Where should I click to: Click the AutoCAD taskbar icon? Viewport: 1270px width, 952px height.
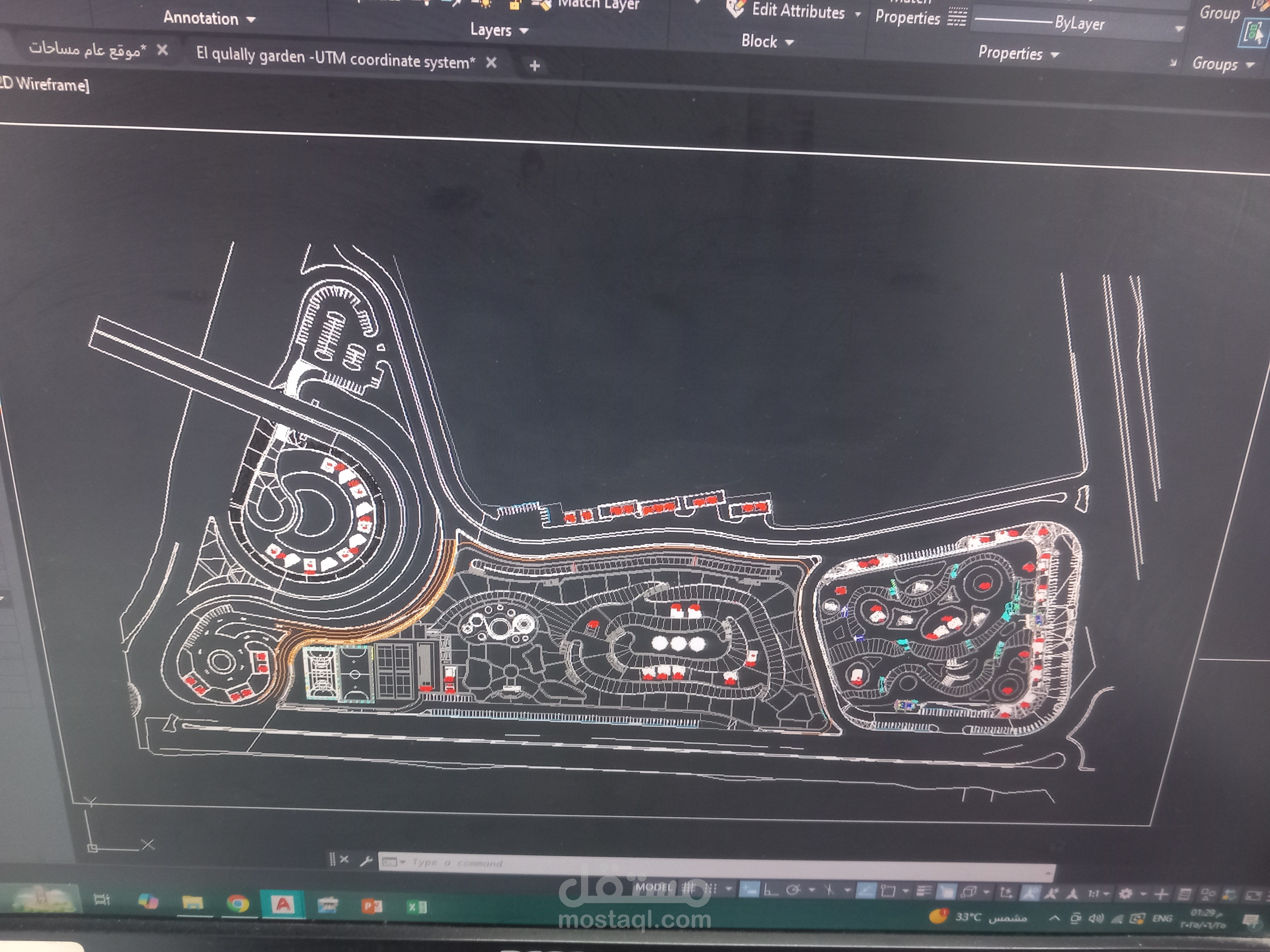[x=282, y=904]
